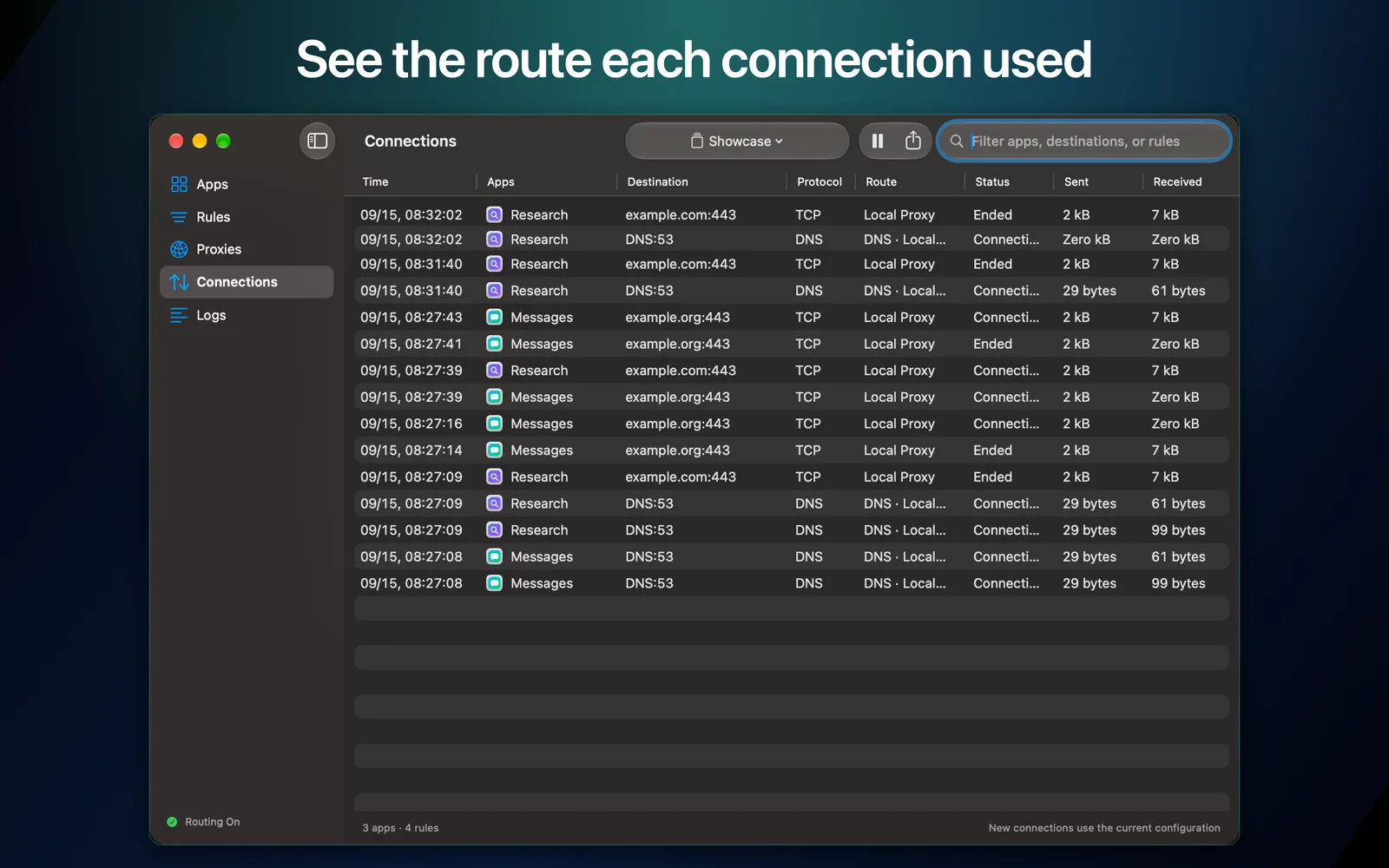The height and width of the screenshot is (868, 1389).
Task: Sort by the Received column header
Action: (x=1177, y=181)
